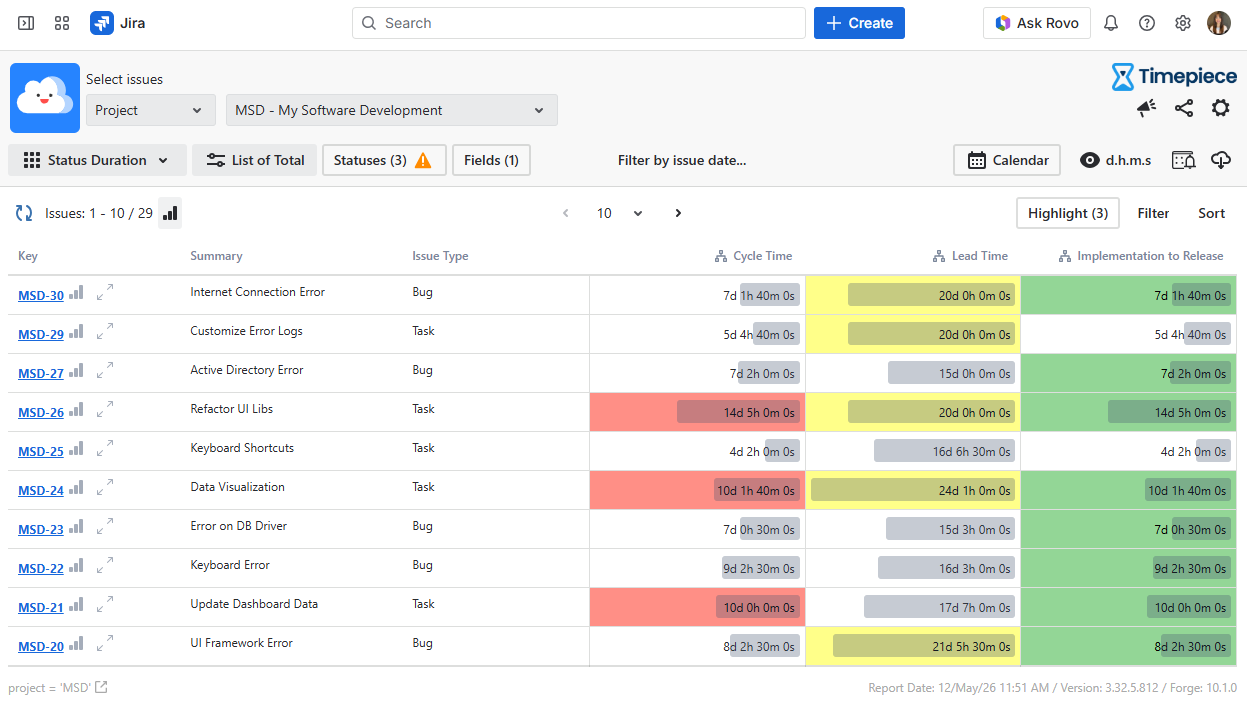
Task: Open the Timepiece settings gear icon
Action: (1221, 108)
